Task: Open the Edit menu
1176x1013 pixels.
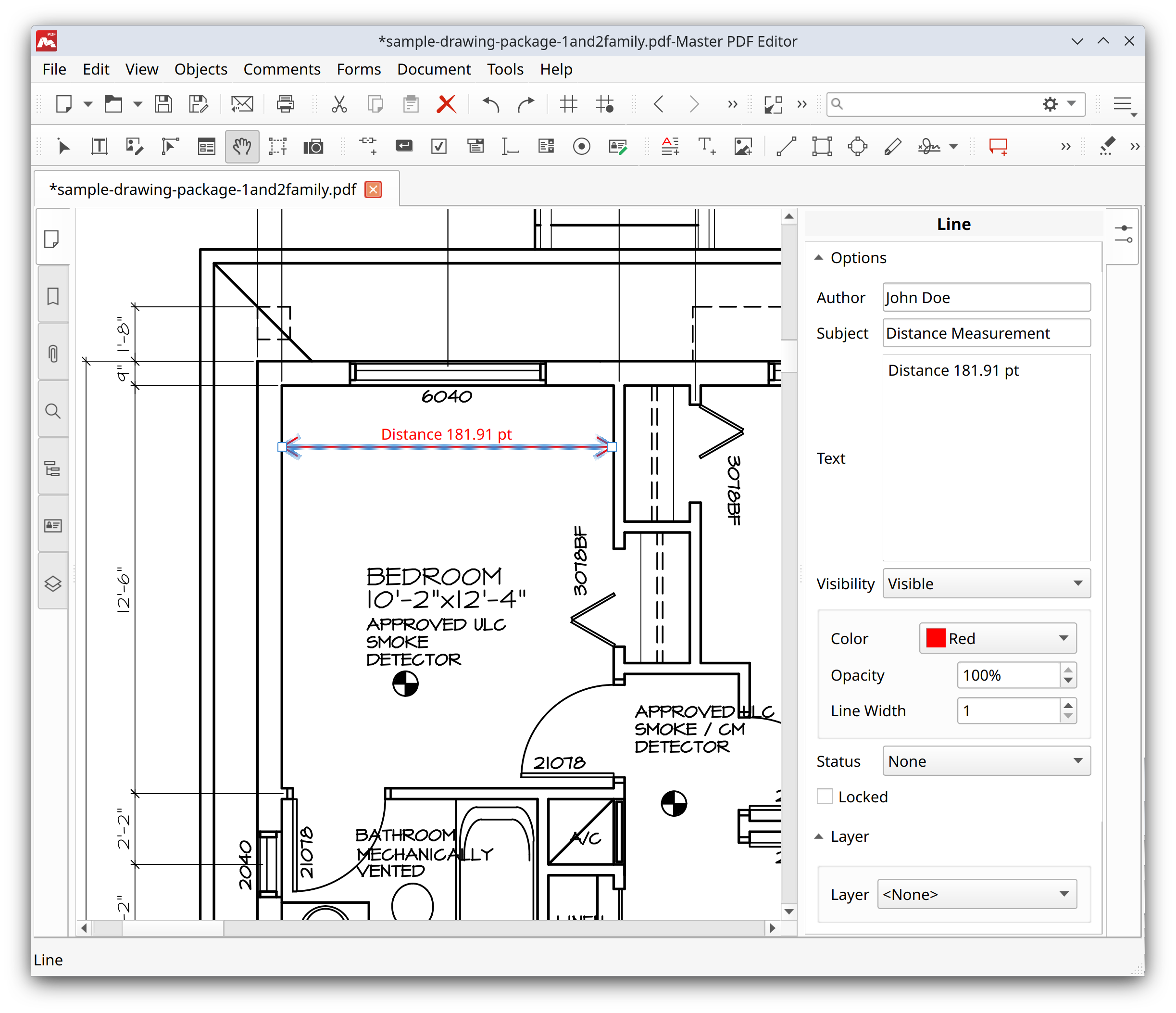Action: 96,69
